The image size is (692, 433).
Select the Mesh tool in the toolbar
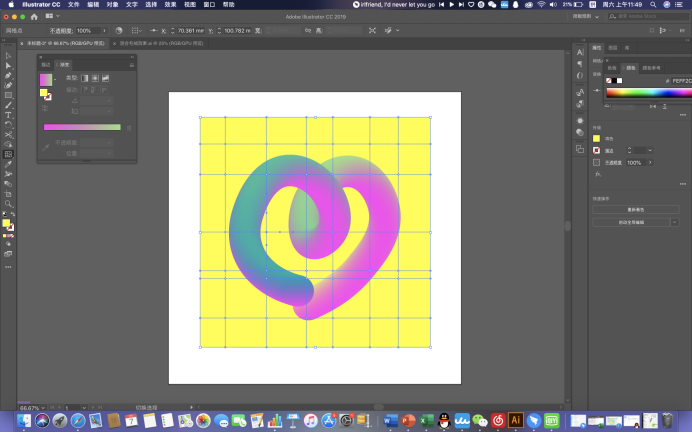tap(8, 154)
